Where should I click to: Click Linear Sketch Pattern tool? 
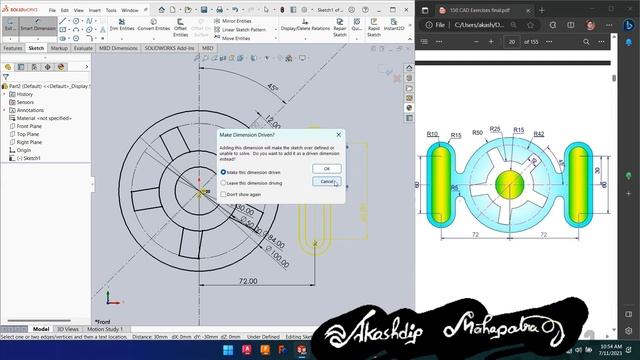point(240,30)
